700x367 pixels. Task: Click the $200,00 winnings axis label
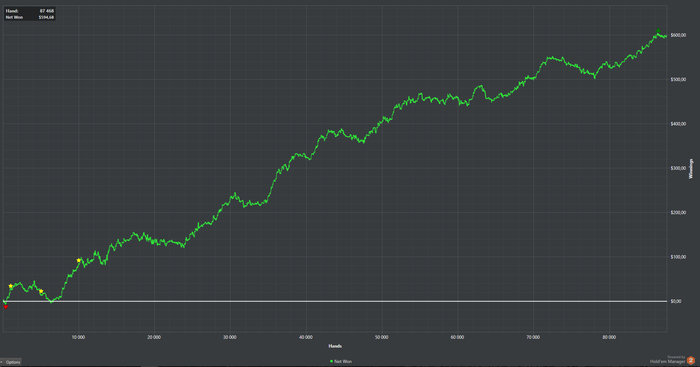(x=678, y=213)
